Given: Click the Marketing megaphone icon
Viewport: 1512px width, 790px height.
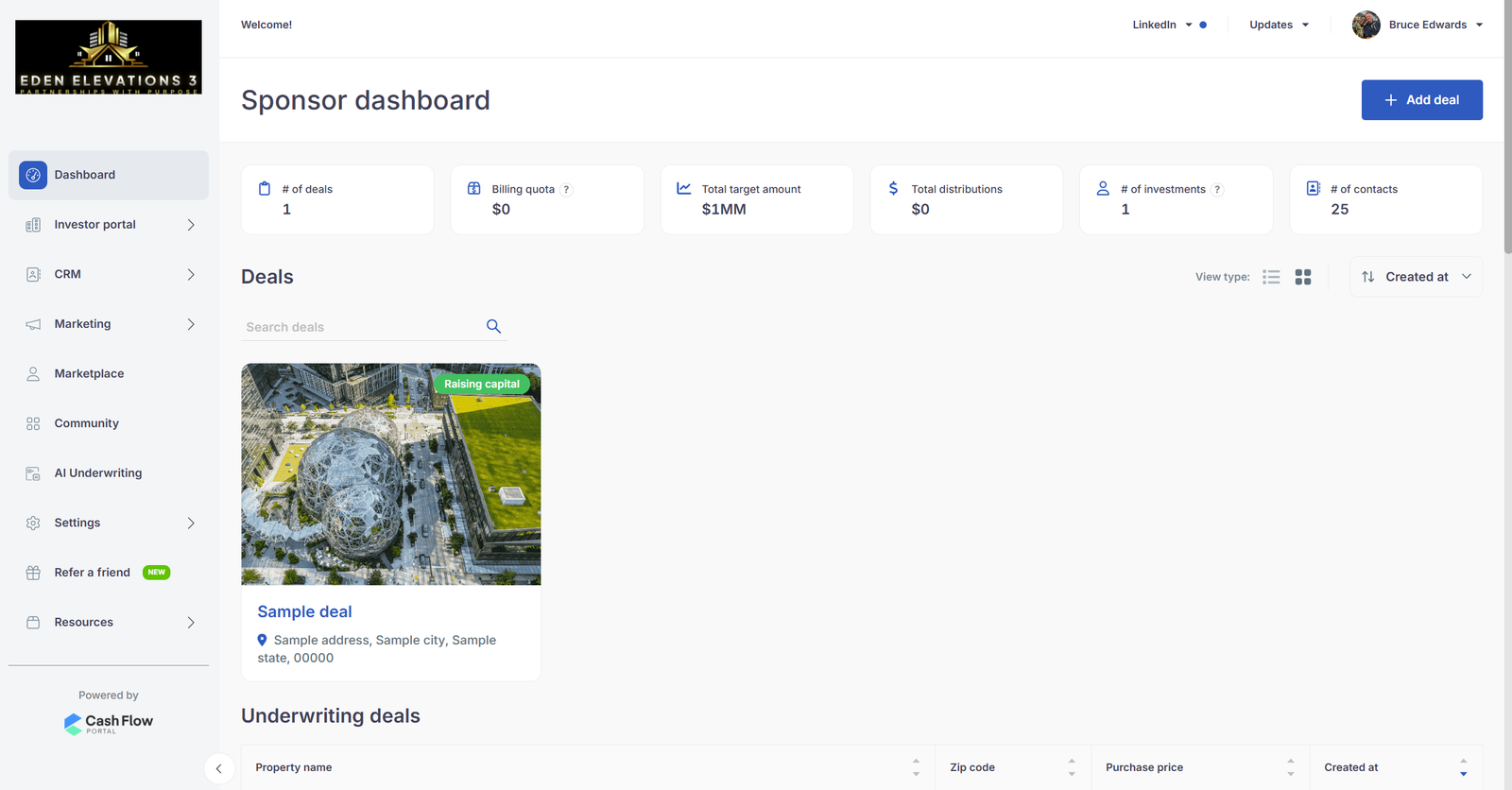Looking at the screenshot, I should point(33,324).
